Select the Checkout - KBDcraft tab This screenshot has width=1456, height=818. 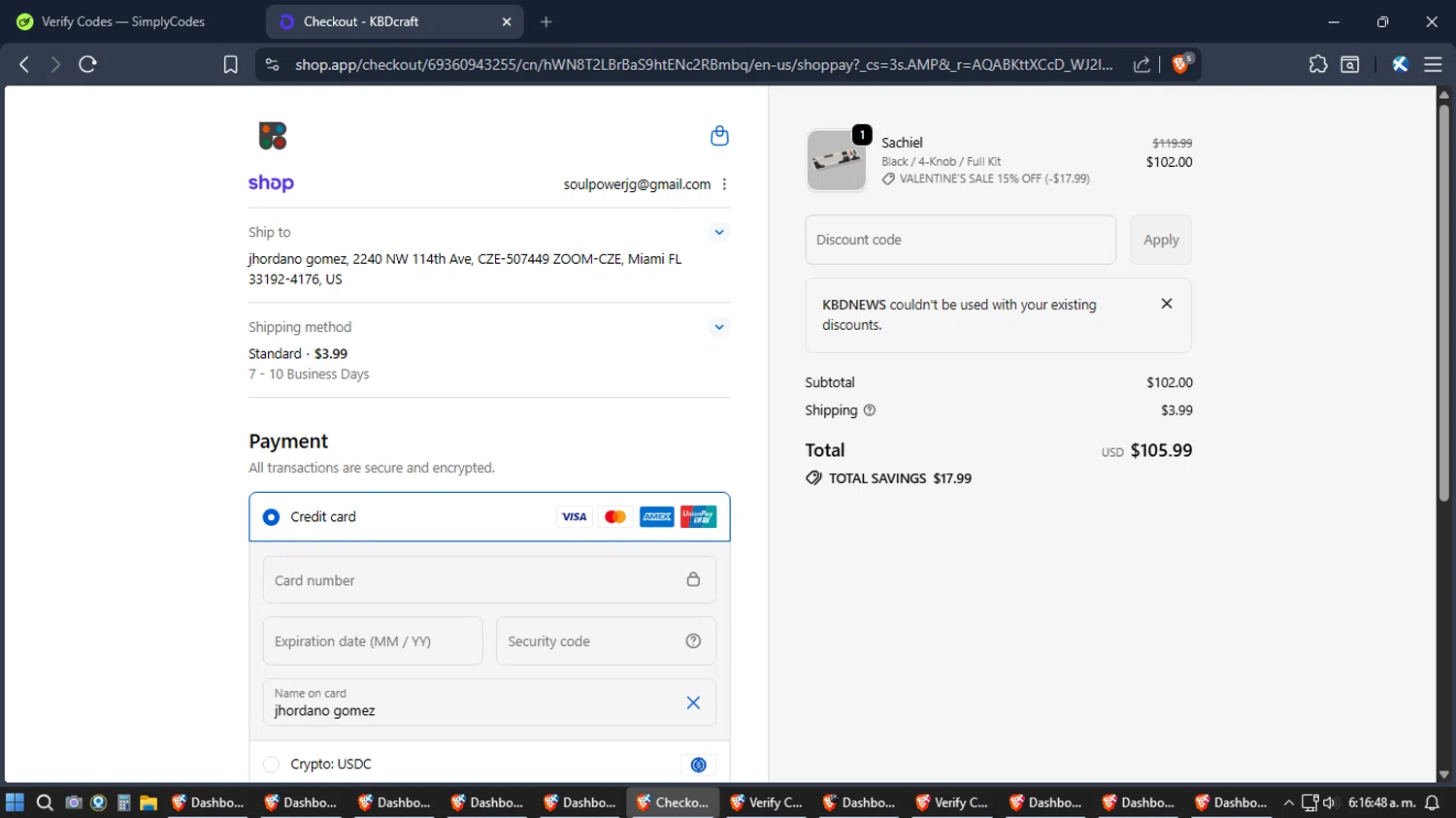click(x=394, y=21)
